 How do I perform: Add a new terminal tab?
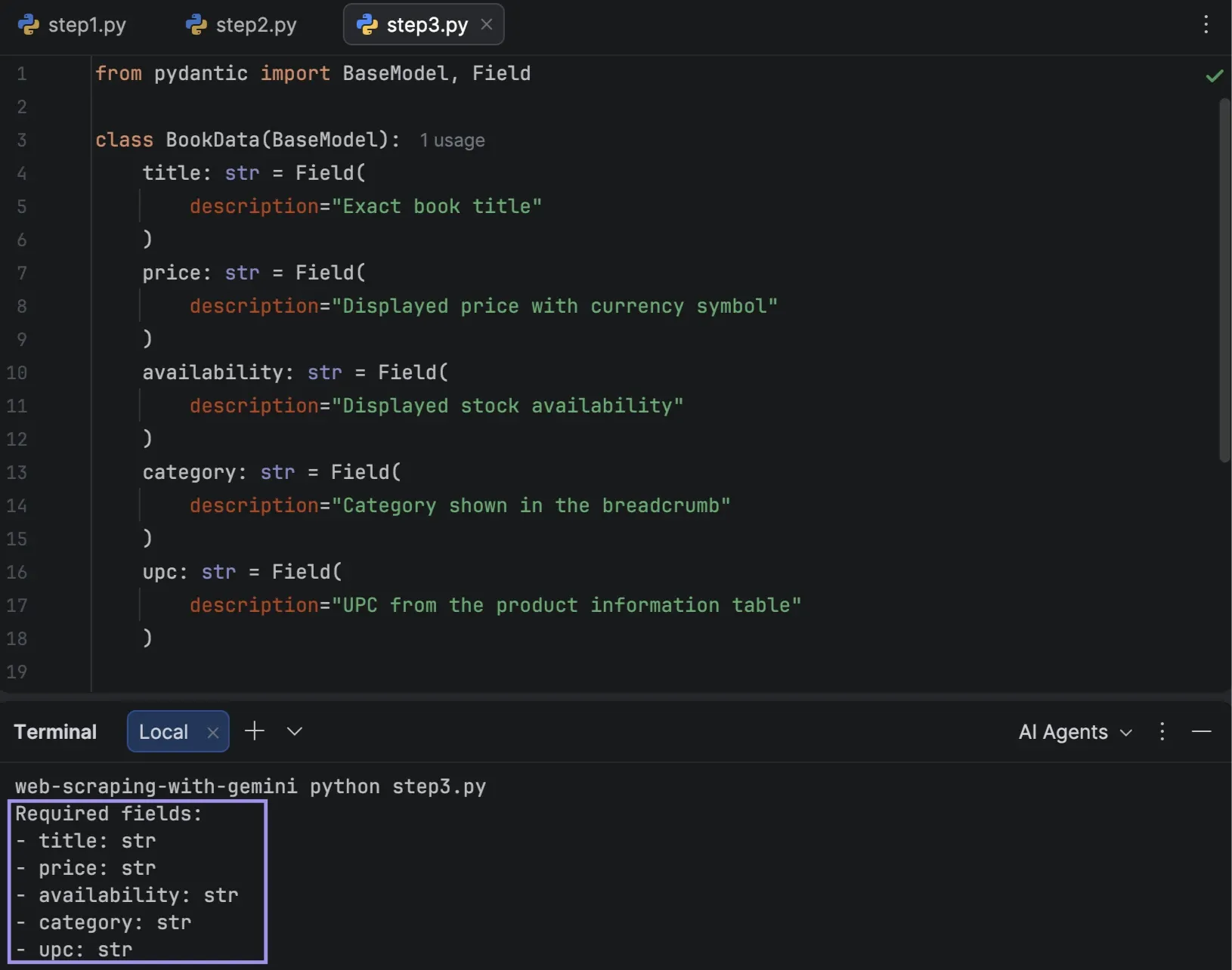(x=255, y=731)
